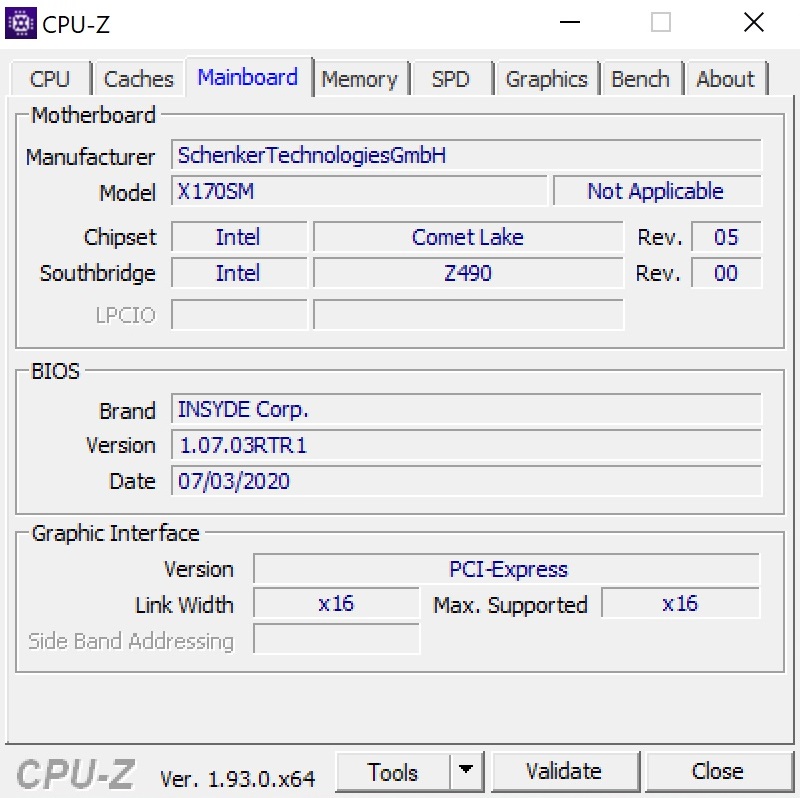The image size is (800, 798).
Task: Click the Max. Supported label
Action: point(510,605)
